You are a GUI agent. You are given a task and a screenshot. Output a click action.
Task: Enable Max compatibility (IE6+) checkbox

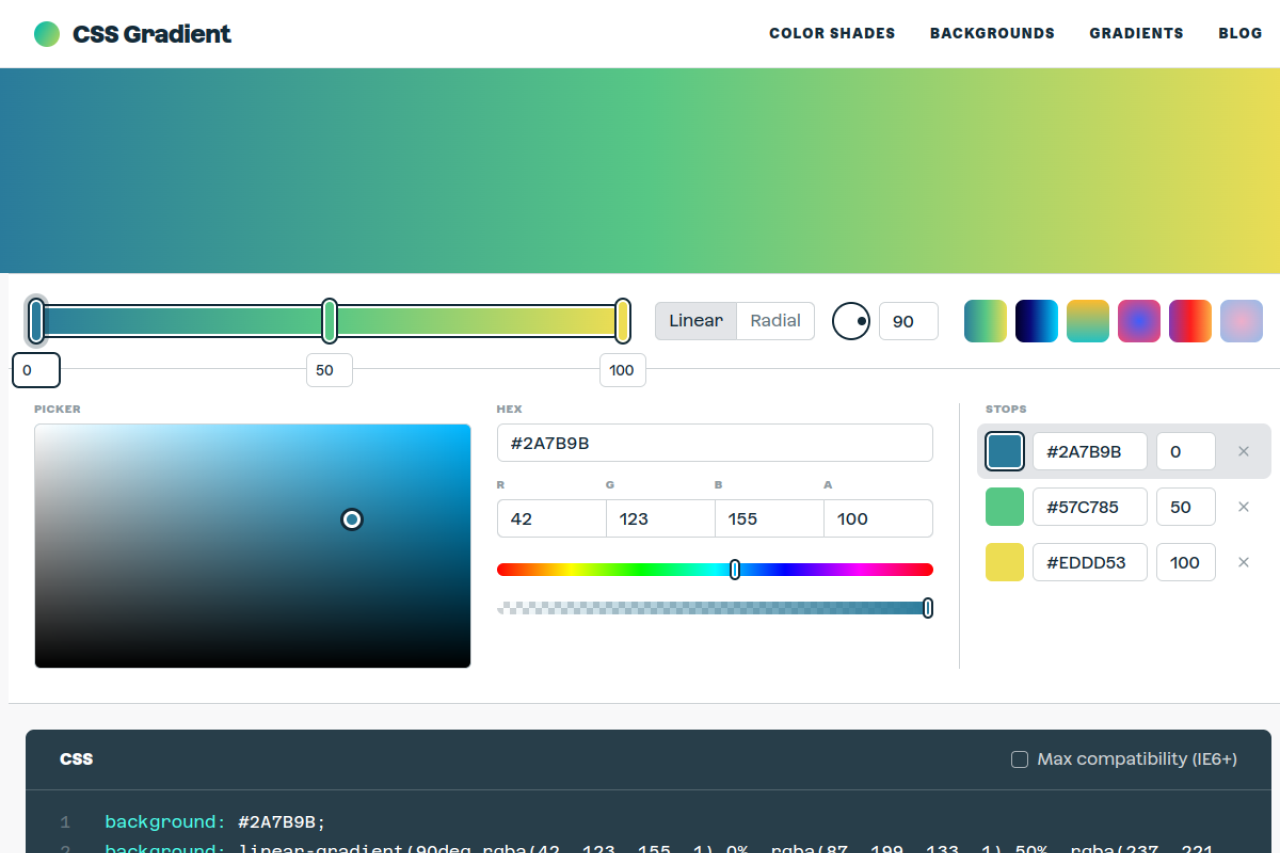tap(1019, 759)
